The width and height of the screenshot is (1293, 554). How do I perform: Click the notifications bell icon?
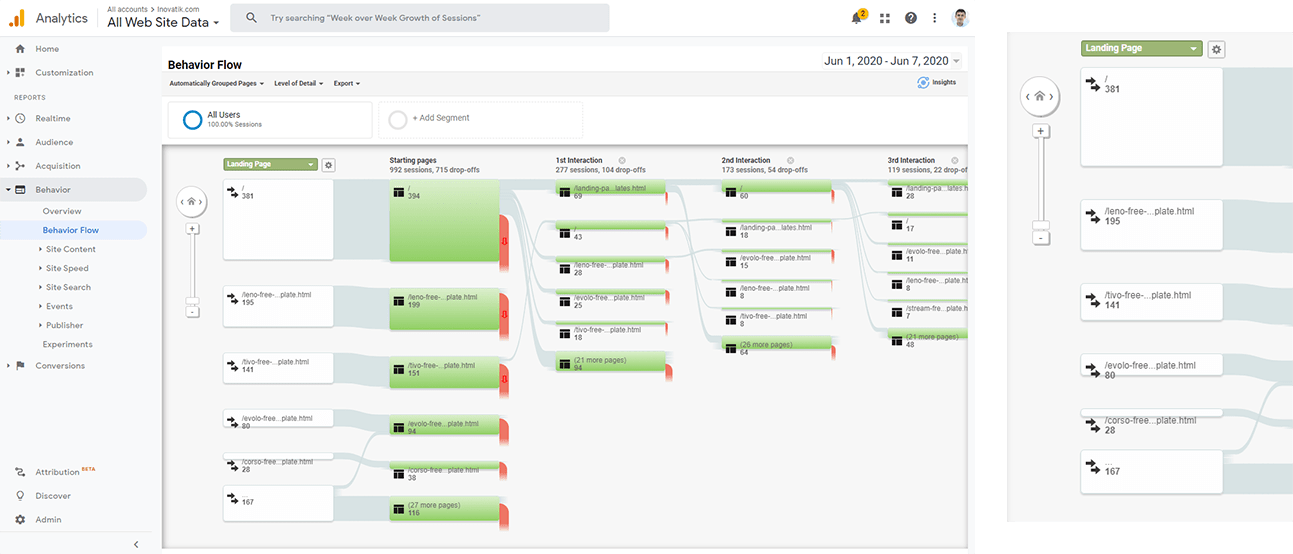coord(858,18)
